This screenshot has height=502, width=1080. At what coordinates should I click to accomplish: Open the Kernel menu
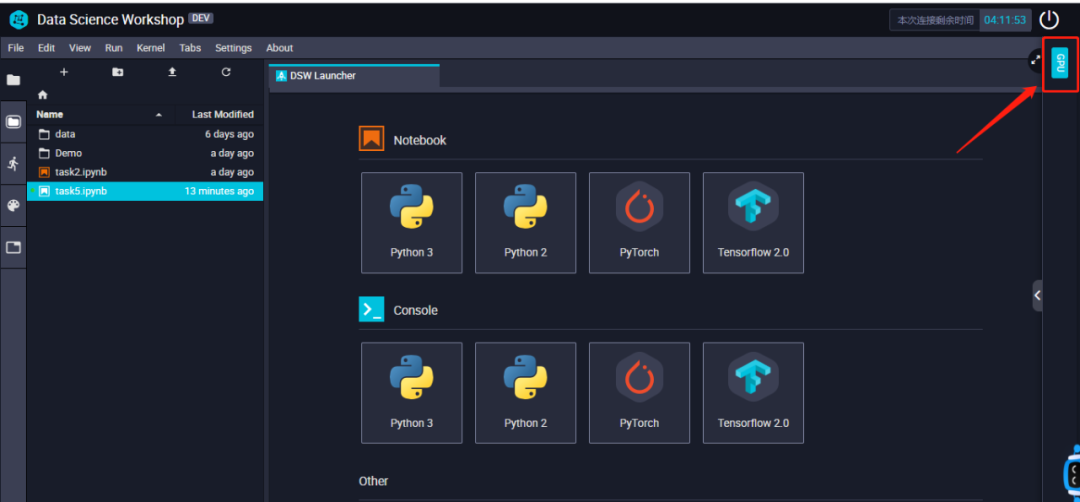click(x=151, y=48)
